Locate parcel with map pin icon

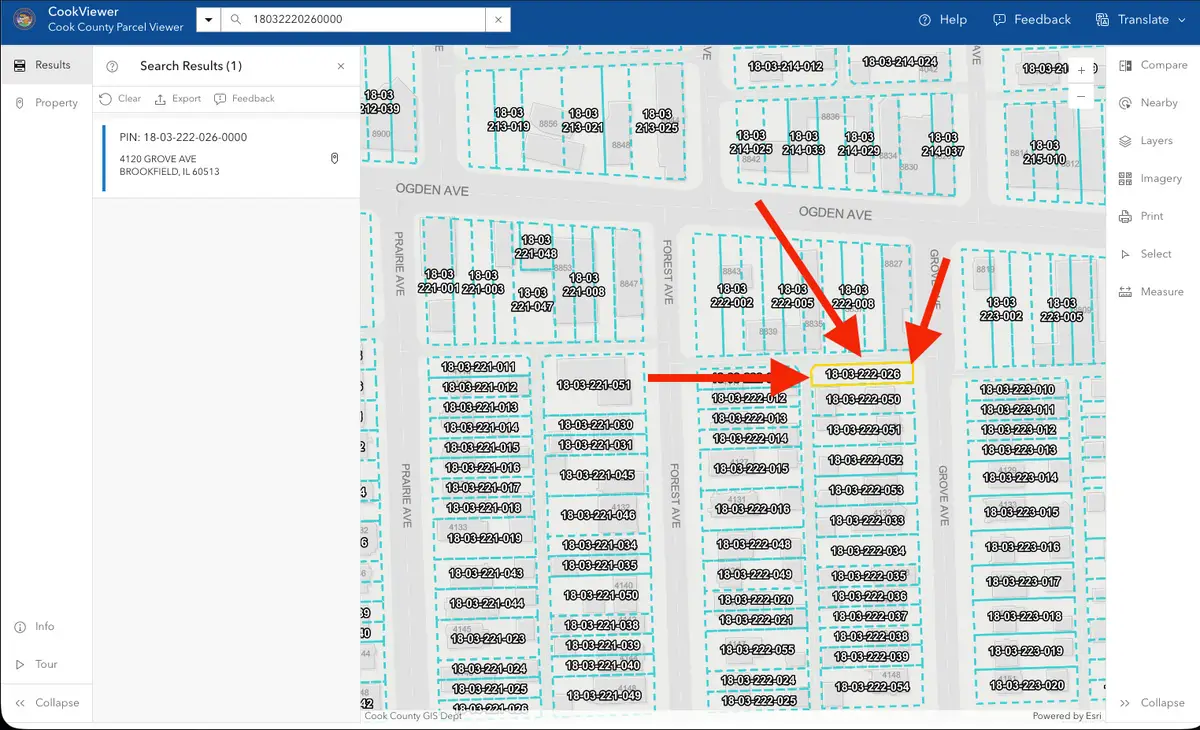click(x=335, y=159)
